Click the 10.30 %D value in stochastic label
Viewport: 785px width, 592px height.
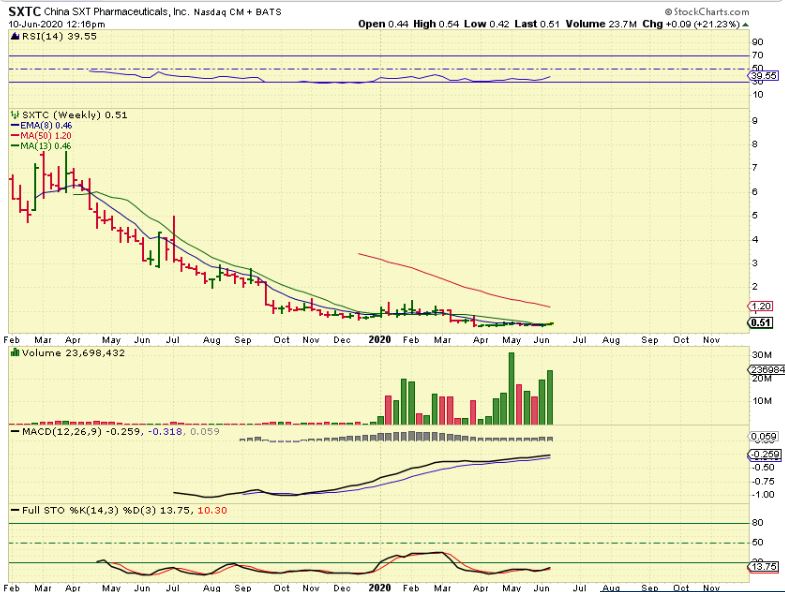tap(212, 510)
